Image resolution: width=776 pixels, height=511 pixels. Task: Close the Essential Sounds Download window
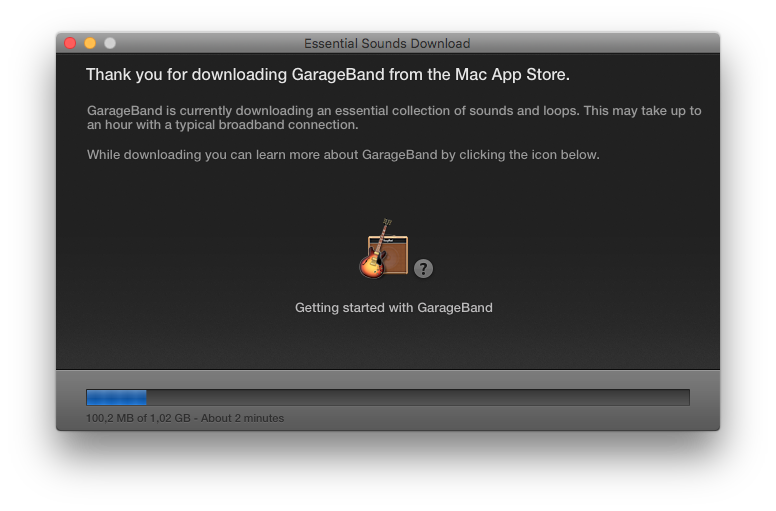[x=70, y=44]
